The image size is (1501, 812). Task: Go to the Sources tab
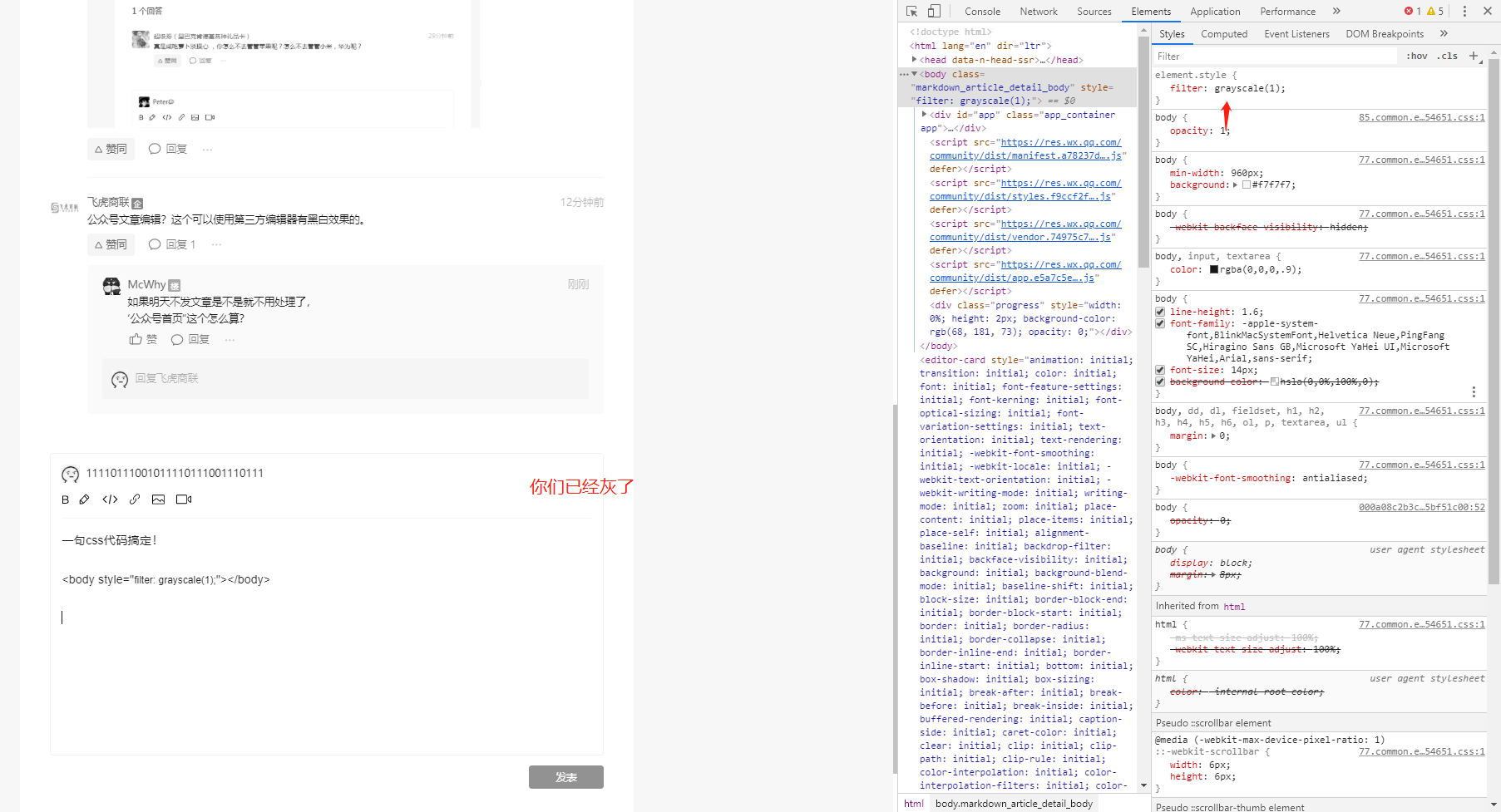click(x=1094, y=12)
